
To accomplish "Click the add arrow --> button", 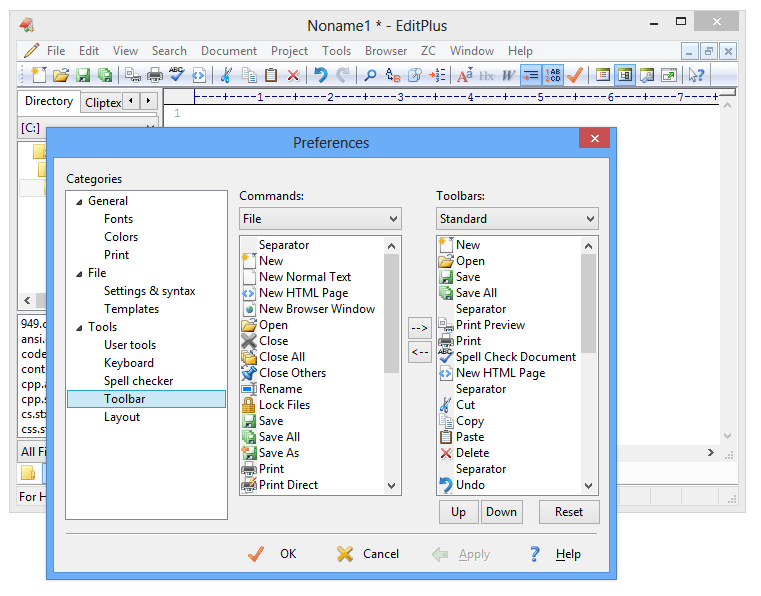I will click(419, 328).
